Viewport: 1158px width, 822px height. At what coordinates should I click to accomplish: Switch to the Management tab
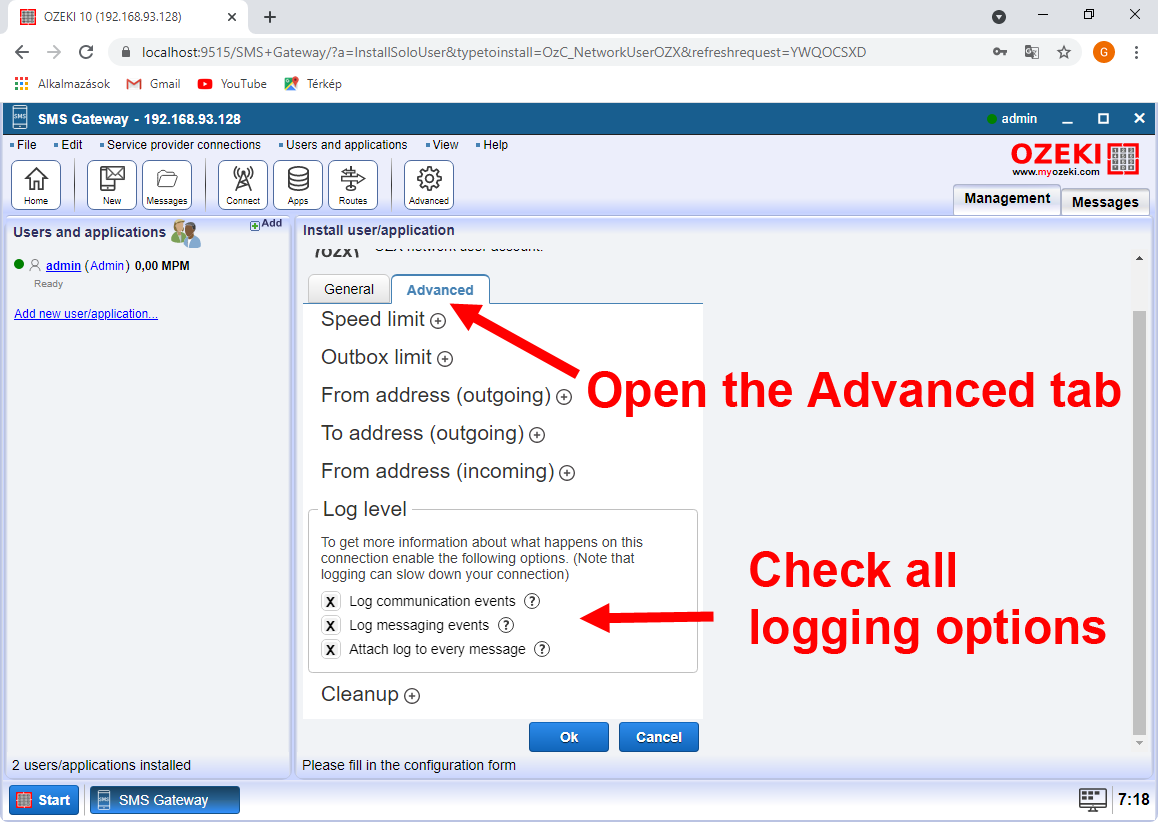pyautogui.click(x=1007, y=199)
